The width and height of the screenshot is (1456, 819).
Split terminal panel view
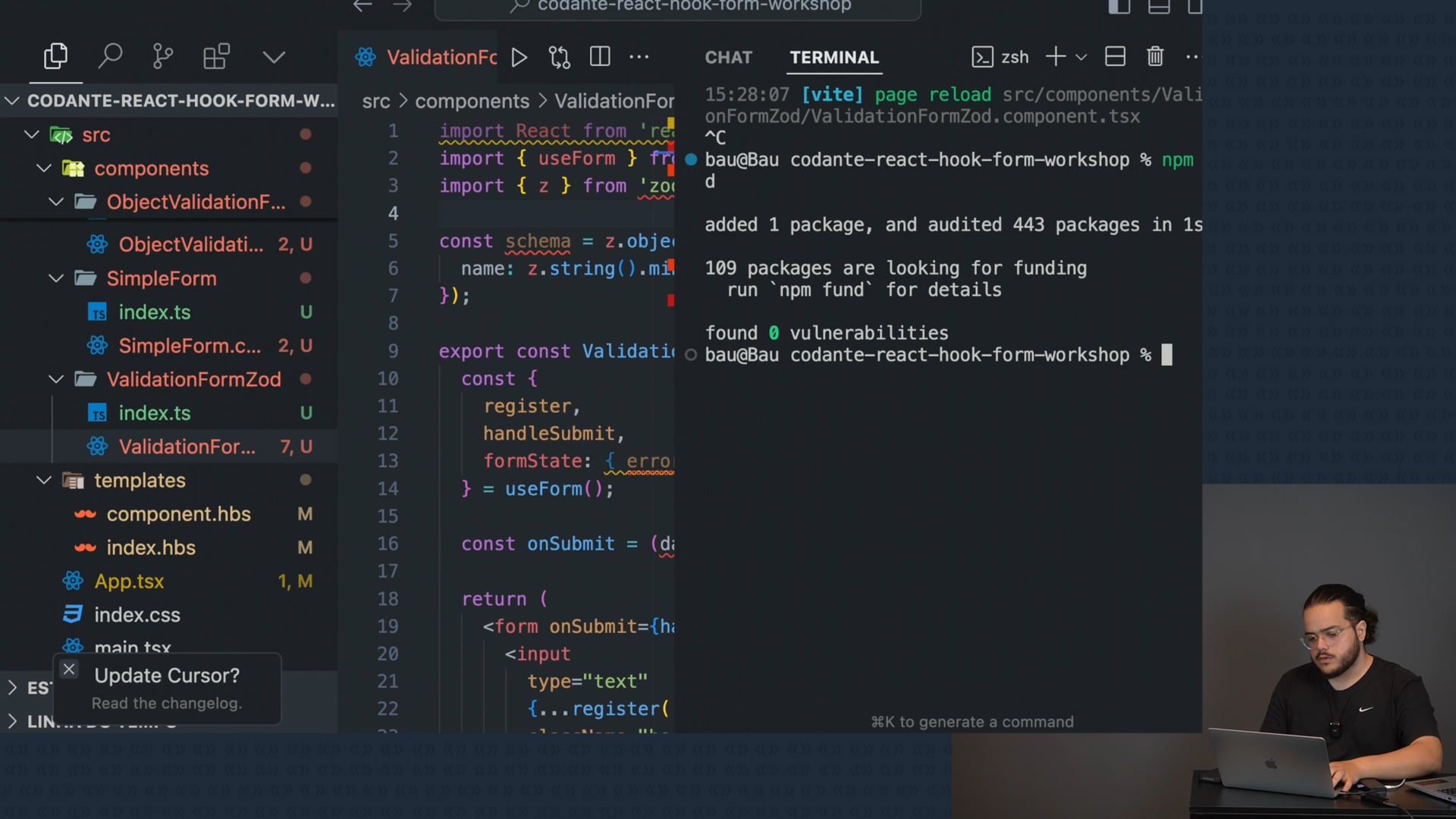tap(1115, 57)
